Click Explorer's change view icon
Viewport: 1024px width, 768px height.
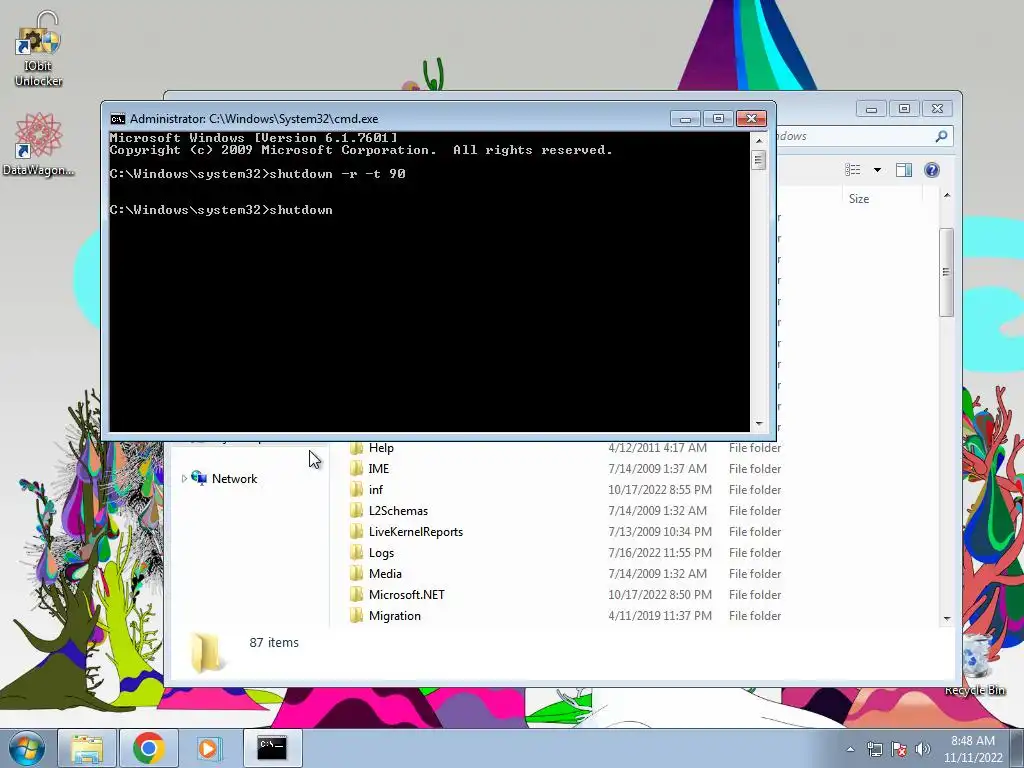(853, 170)
